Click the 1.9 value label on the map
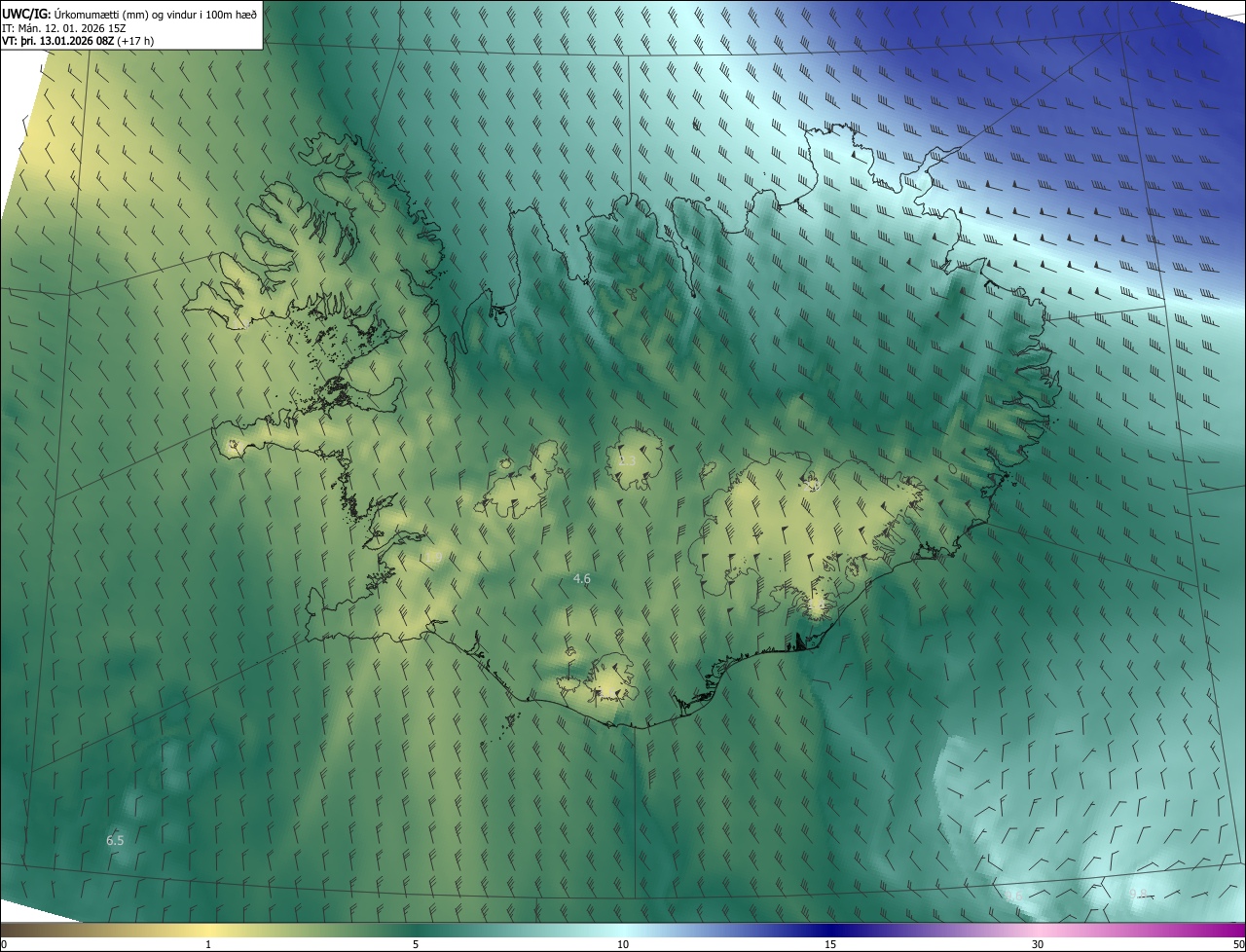The width and height of the screenshot is (1246, 952). (x=434, y=557)
